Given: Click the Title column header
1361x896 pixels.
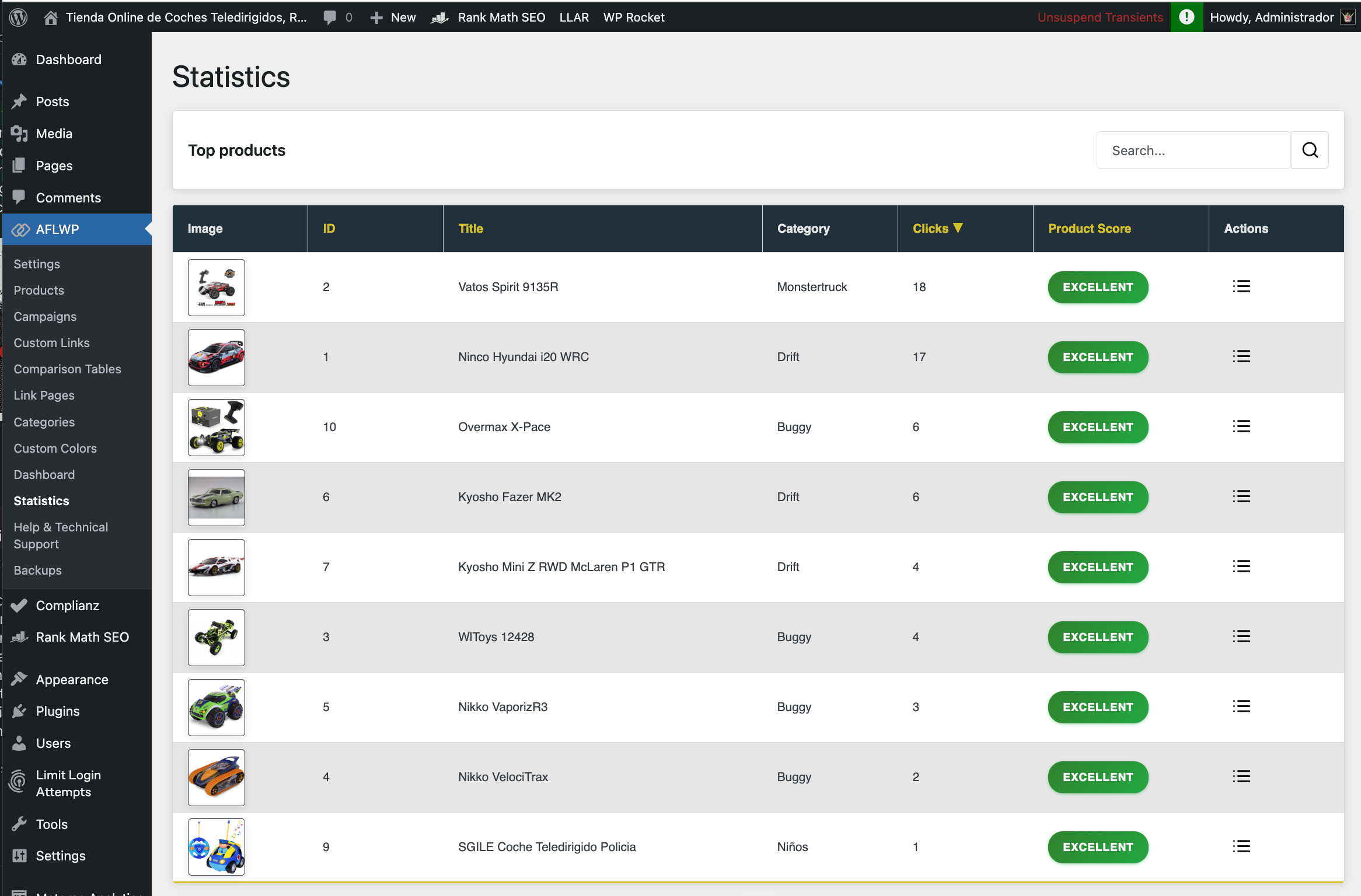Looking at the screenshot, I should pyautogui.click(x=470, y=228).
